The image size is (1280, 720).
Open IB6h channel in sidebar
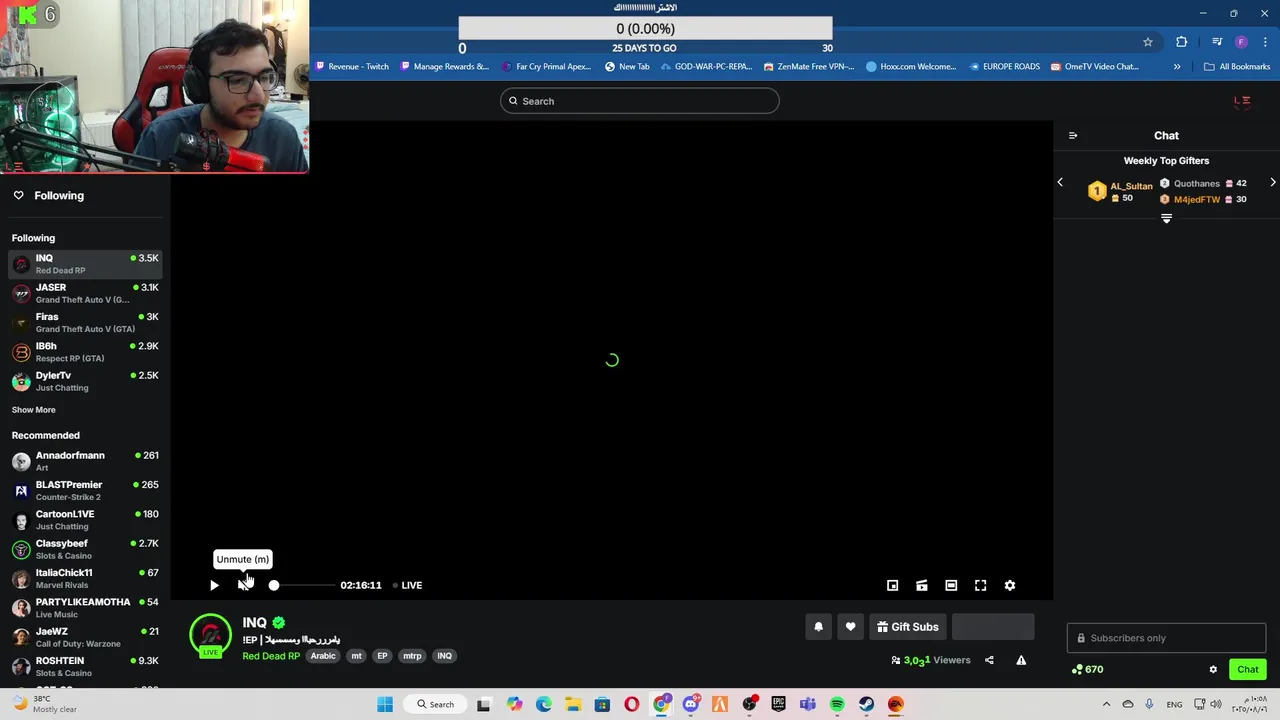point(86,352)
